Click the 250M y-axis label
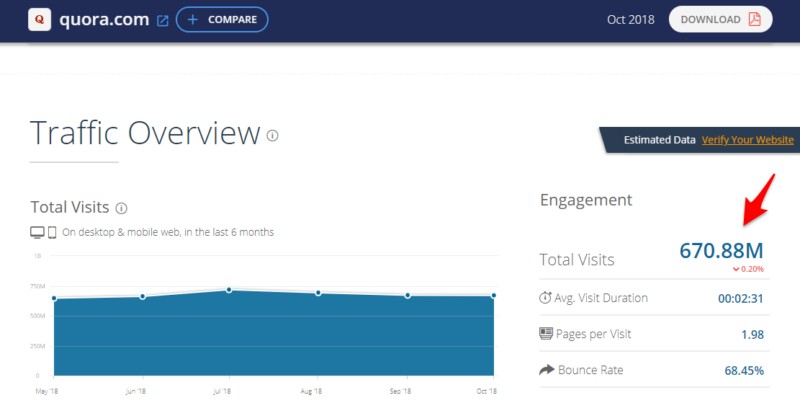The width and height of the screenshot is (800, 403). [40, 346]
